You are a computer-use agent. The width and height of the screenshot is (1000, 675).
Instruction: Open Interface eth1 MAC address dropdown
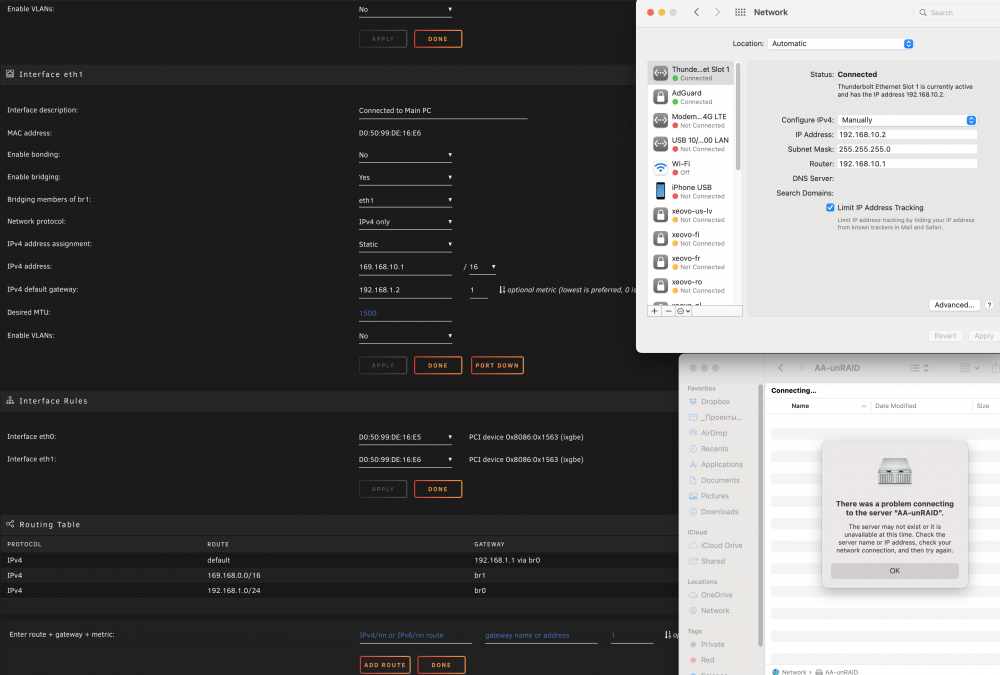pyautogui.click(x=405, y=459)
